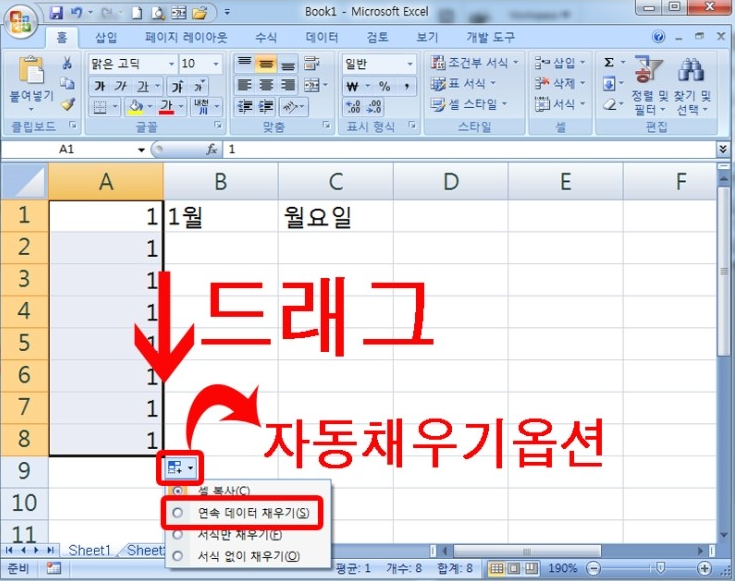This screenshot has width=735, height=581.
Task: Align text left in the cell
Action: point(244,85)
